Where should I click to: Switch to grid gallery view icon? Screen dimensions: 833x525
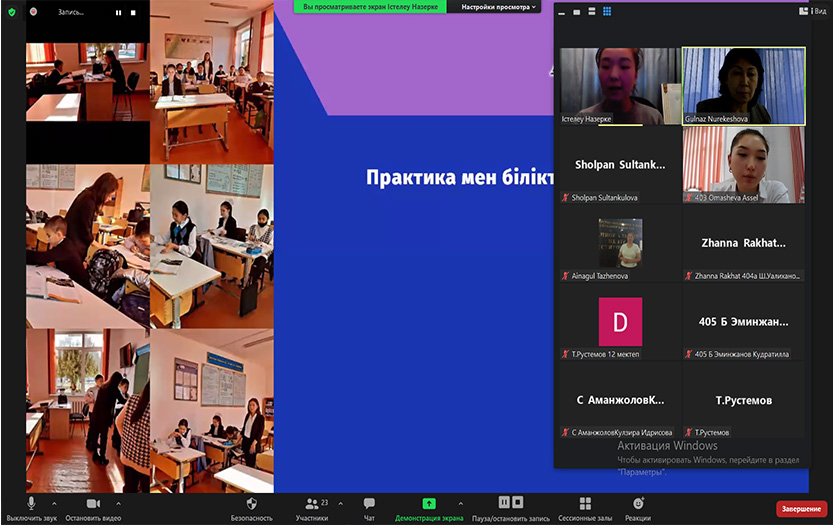[606, 12]
